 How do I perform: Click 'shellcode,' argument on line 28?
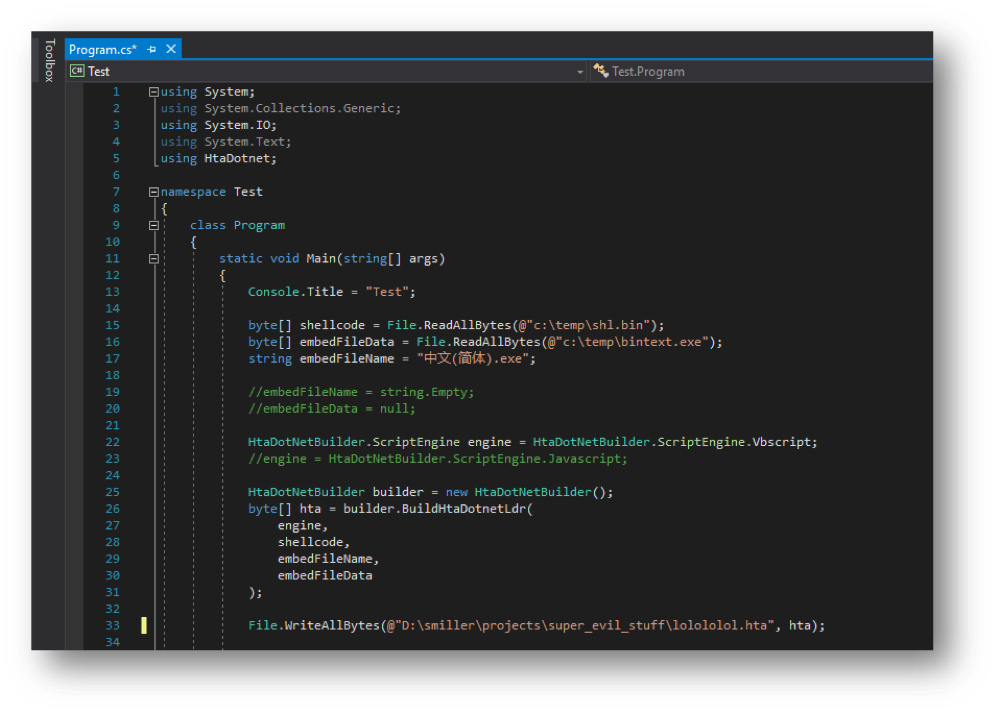tap(314, 542)
